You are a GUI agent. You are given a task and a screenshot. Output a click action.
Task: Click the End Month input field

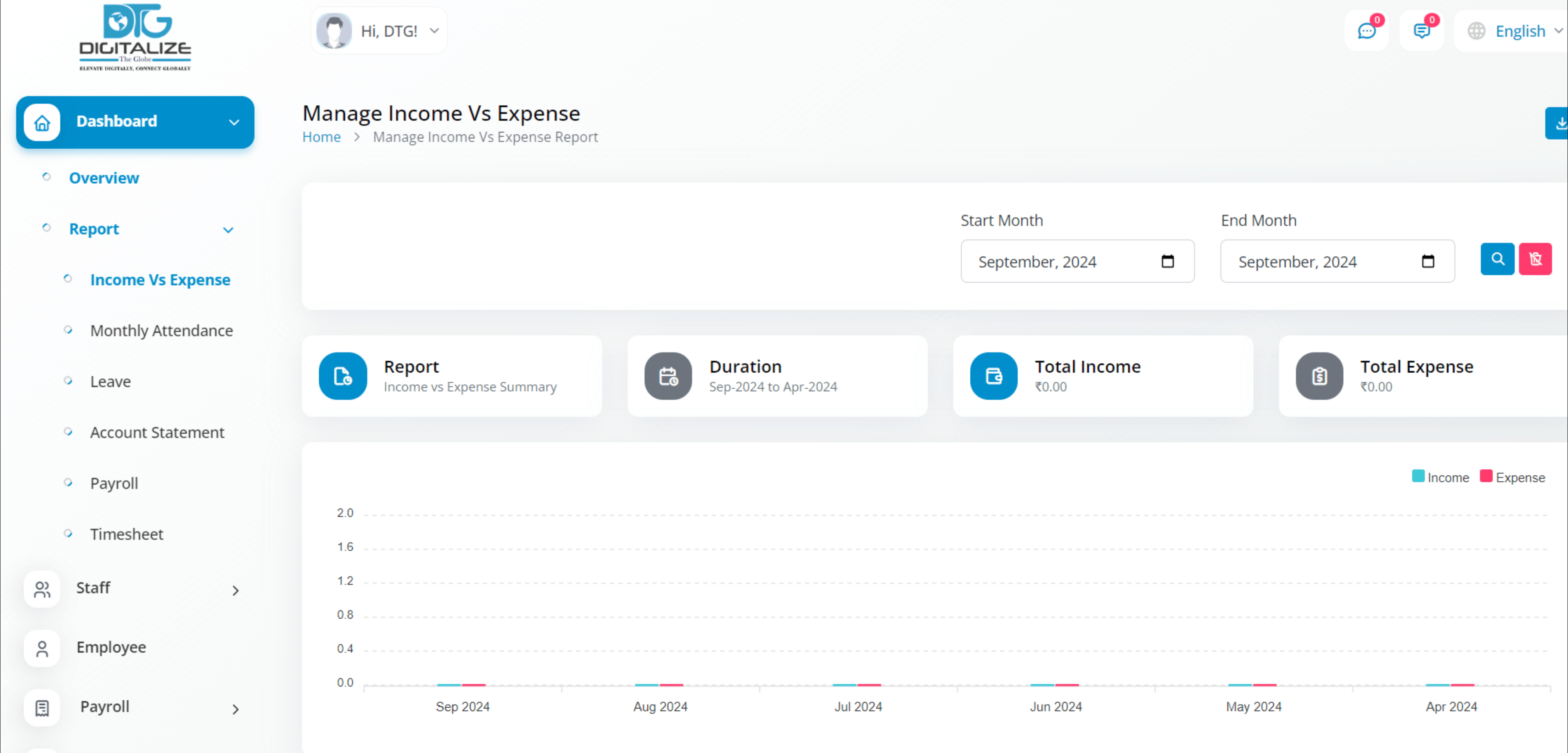[1337, 261]
